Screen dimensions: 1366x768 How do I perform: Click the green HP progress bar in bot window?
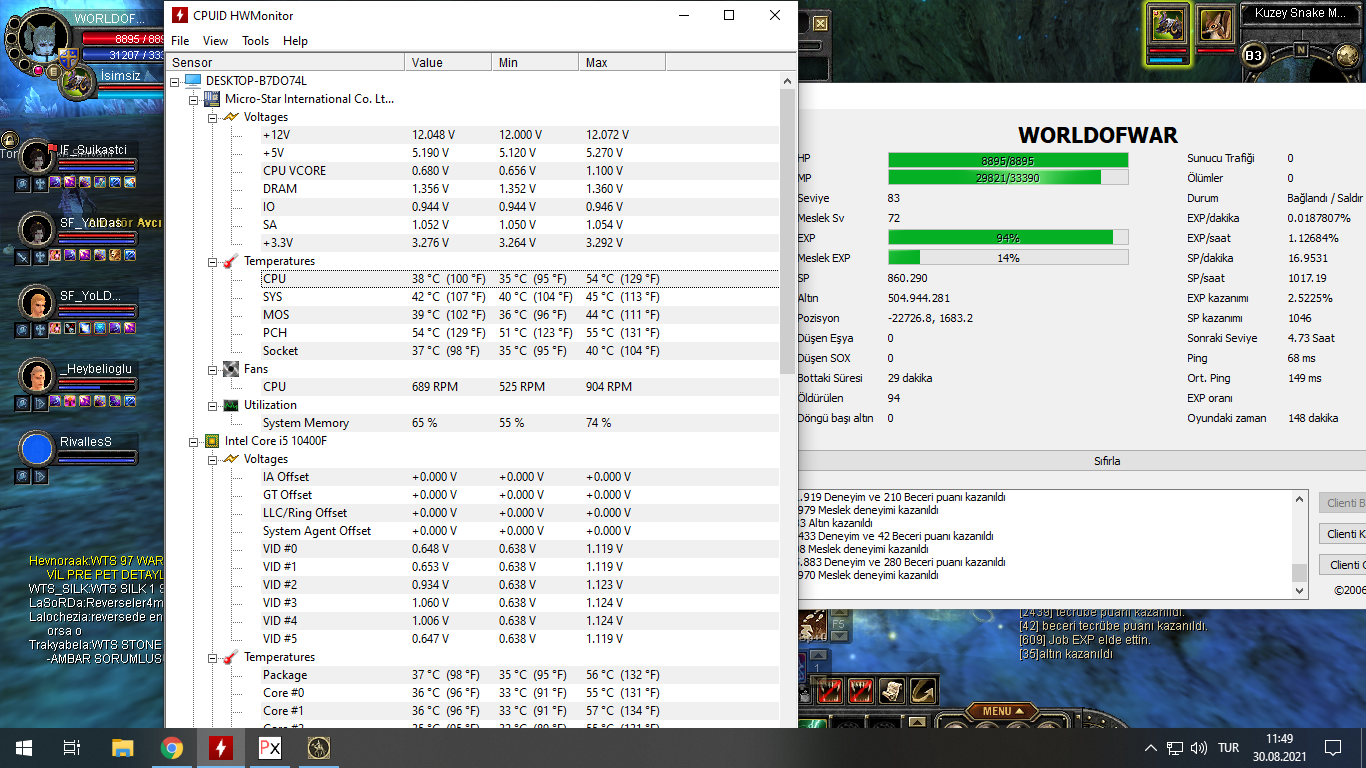[1008, 158]
